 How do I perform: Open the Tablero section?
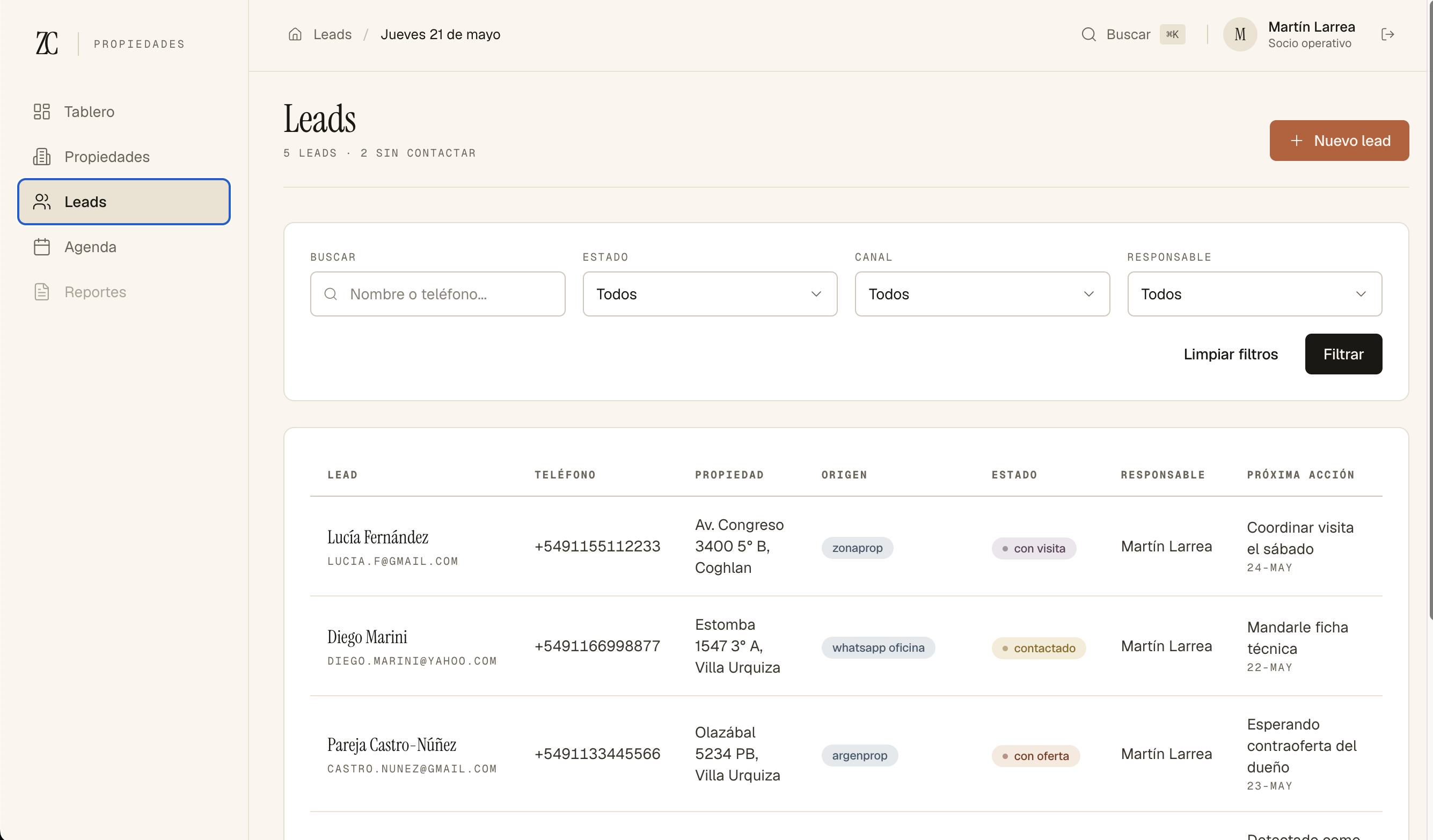pos(124,112)
